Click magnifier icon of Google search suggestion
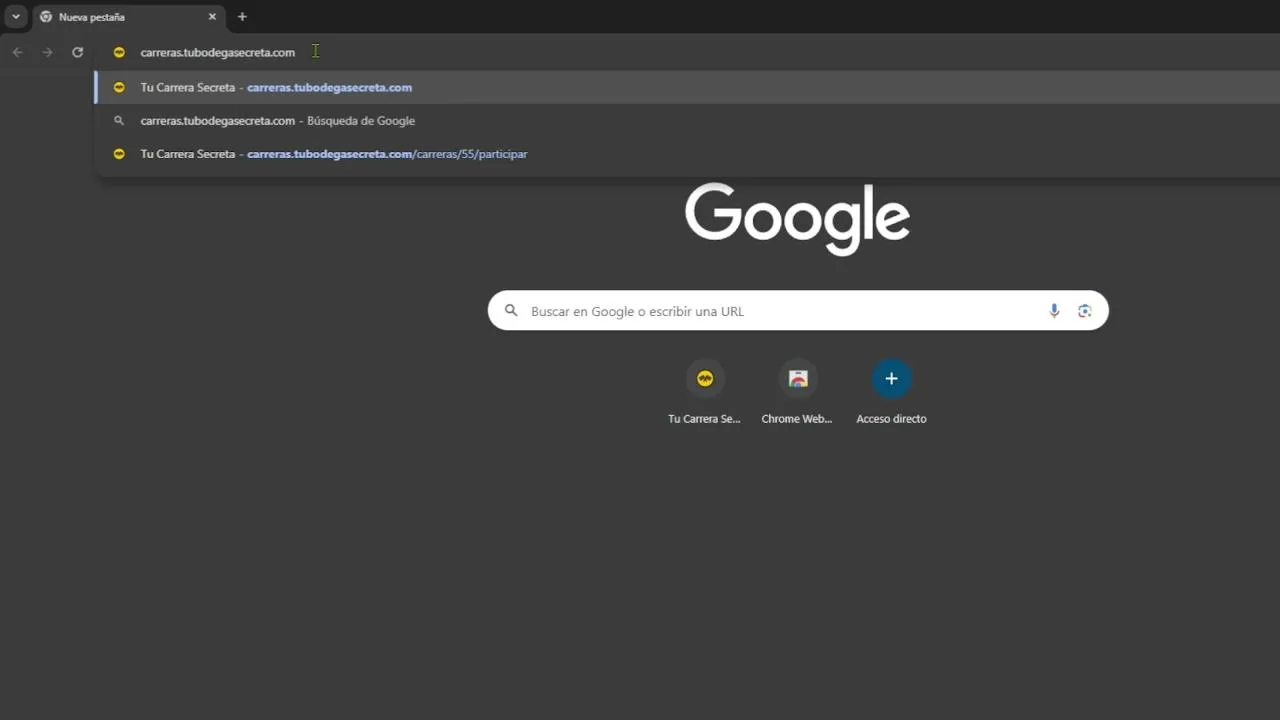The image size is (1280, 720). (119, 121)
